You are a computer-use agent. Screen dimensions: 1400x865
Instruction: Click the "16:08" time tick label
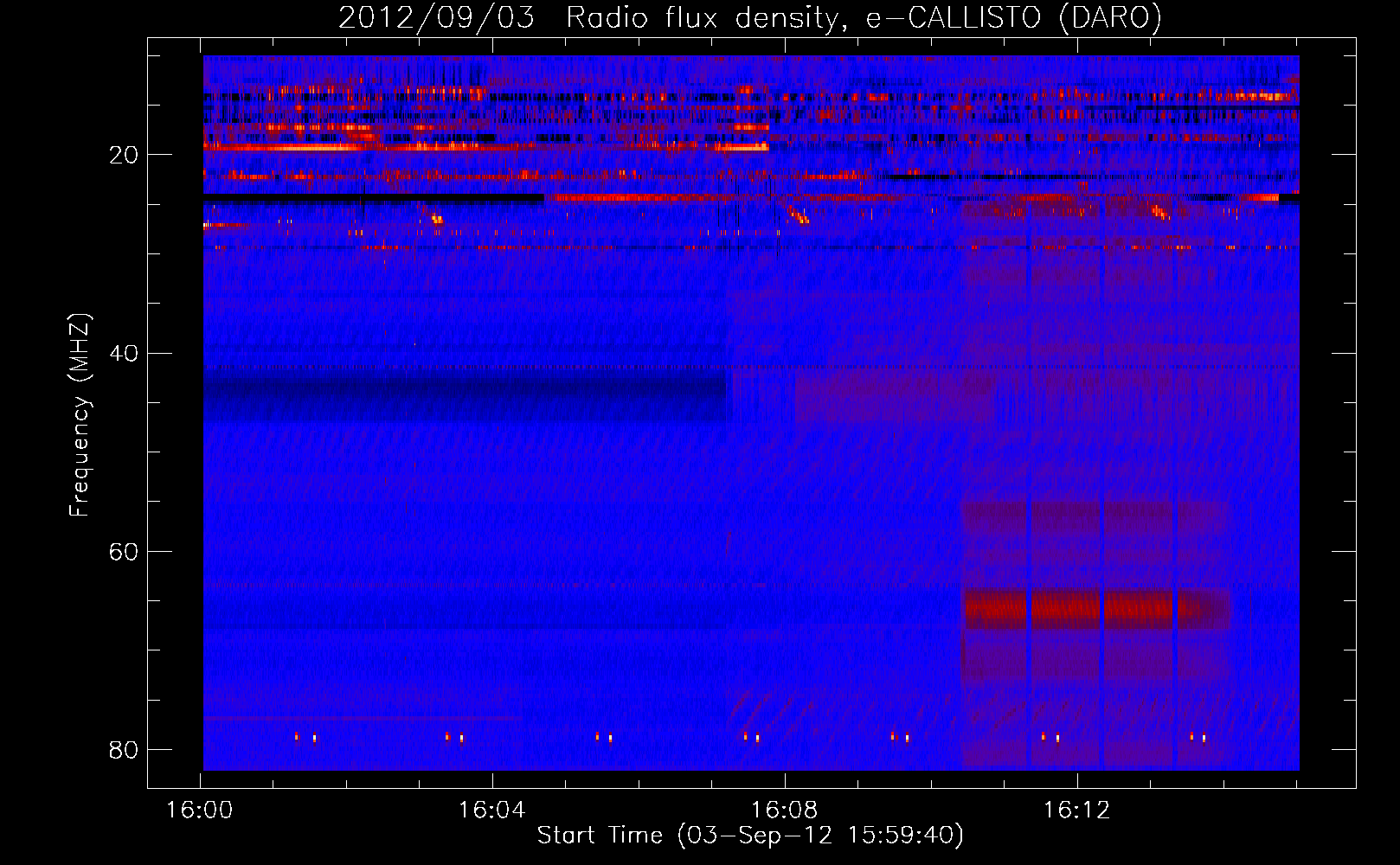tap(785, 811)
